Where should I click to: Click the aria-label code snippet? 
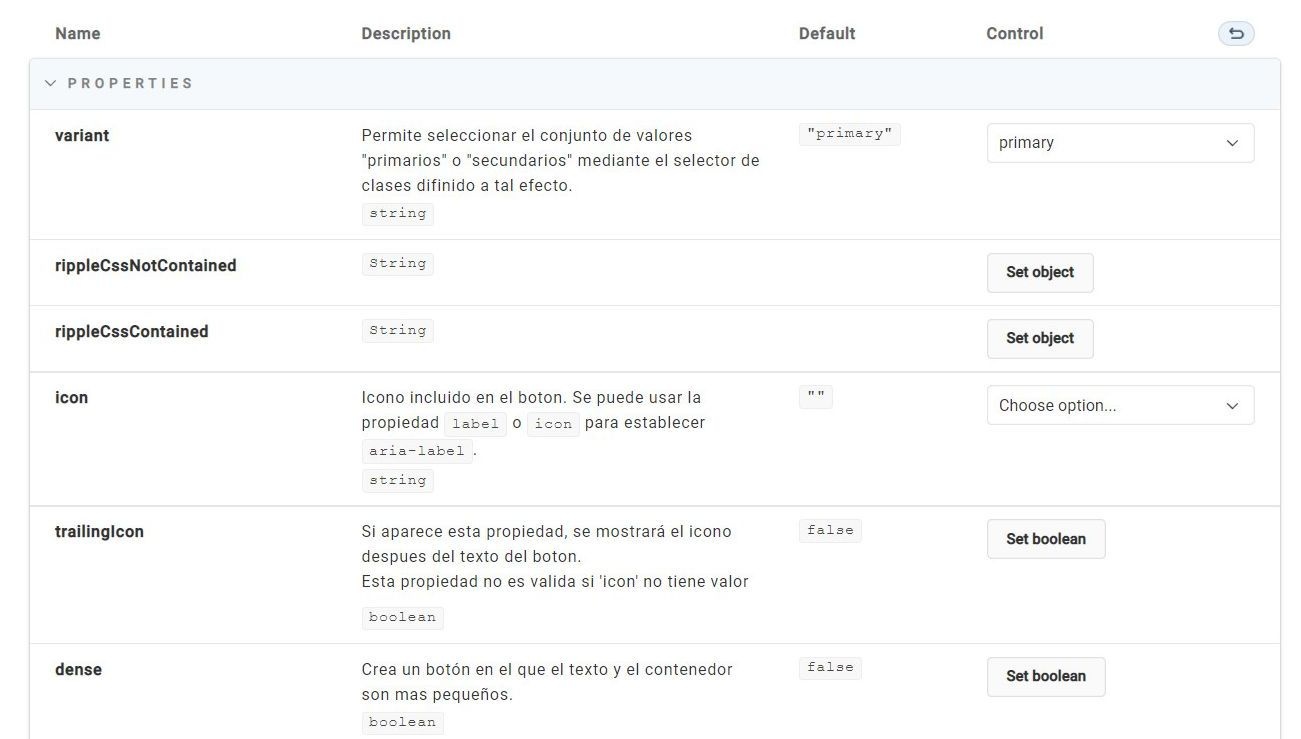click(417, 451)
